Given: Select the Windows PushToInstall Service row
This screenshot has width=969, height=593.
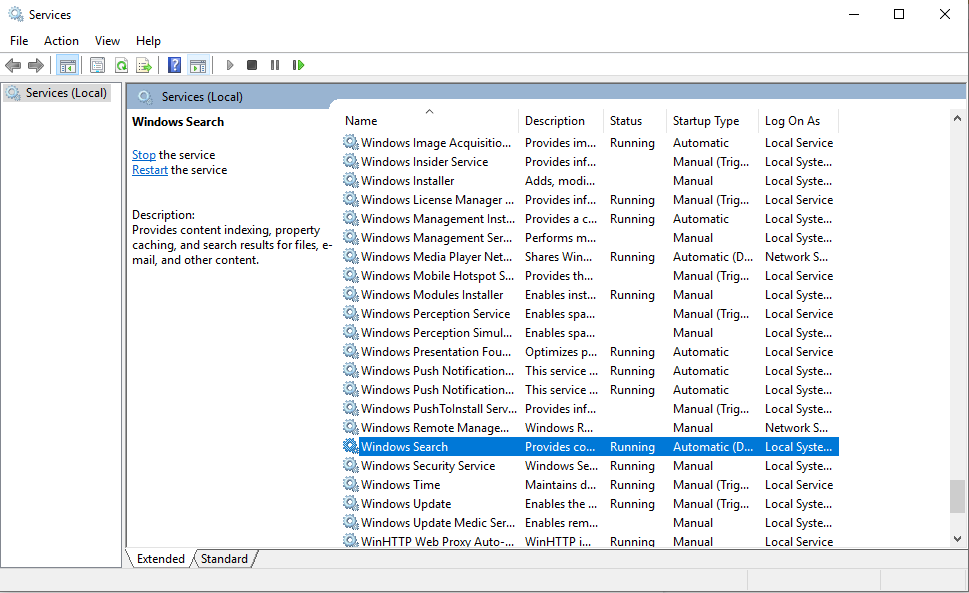Looking at the screenshot, I should pos(590,408).
